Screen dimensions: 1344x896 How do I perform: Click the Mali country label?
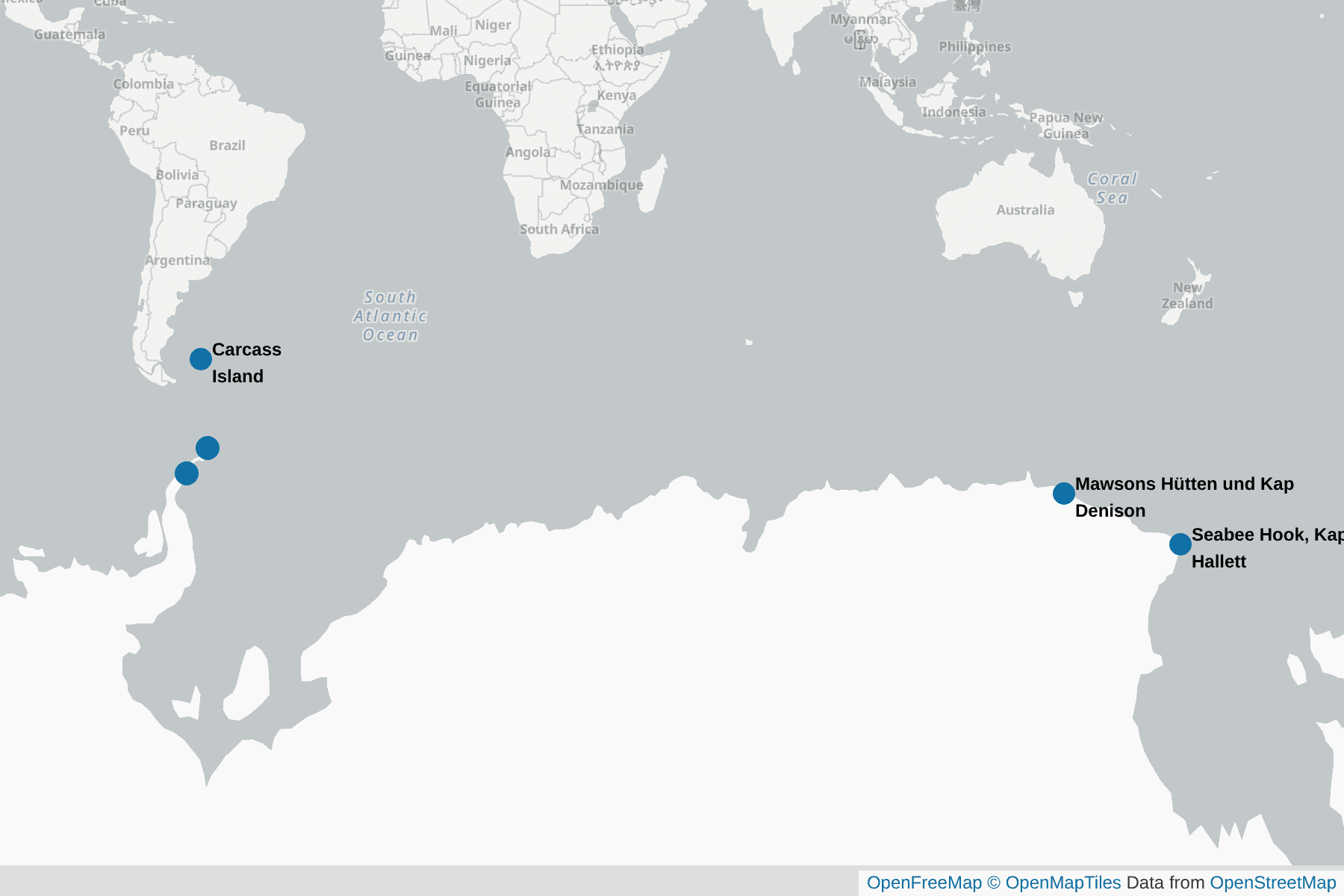[x=444, y=31]
